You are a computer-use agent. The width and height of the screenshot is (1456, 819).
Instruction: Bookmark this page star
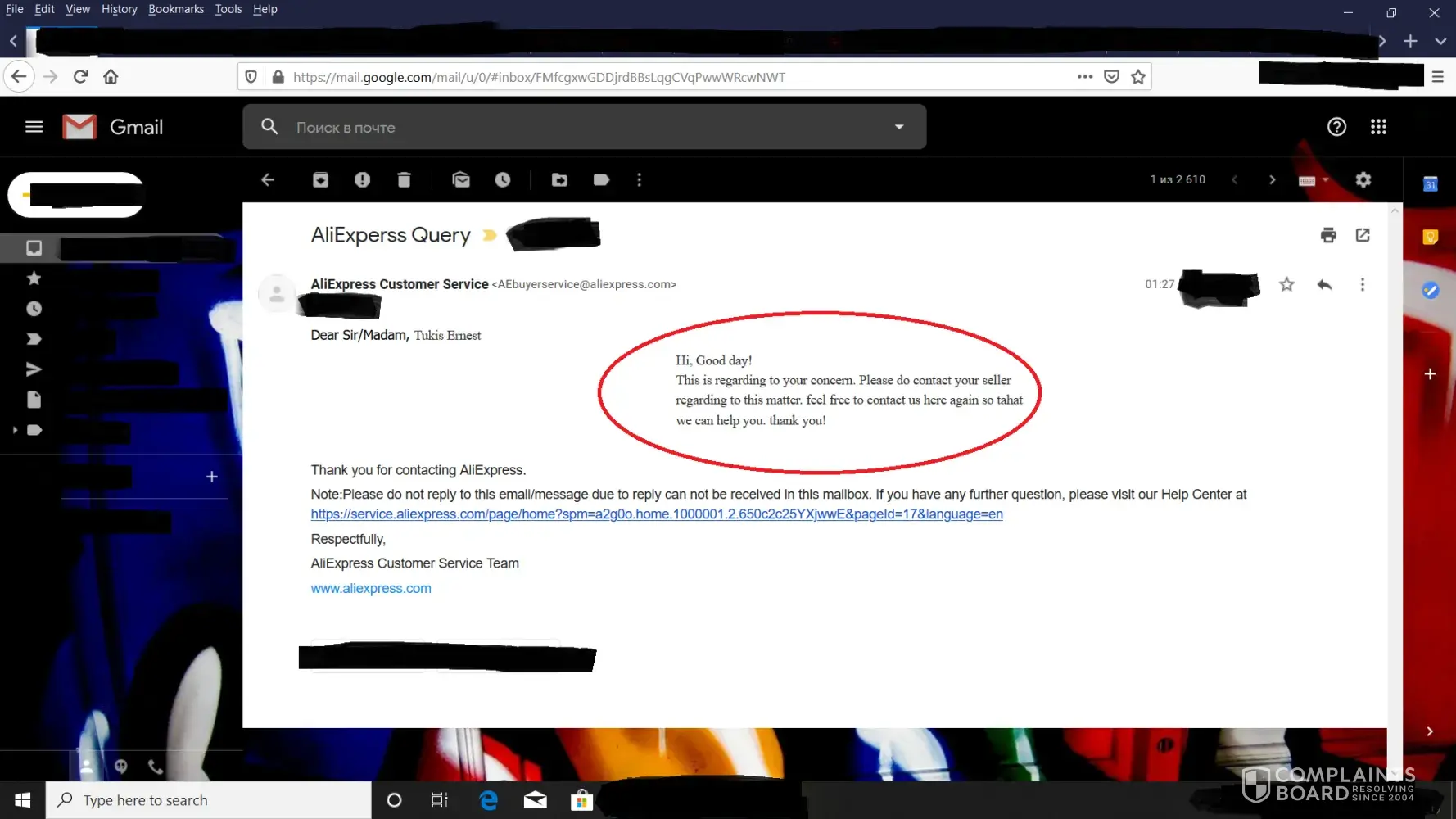[1138, 76]
